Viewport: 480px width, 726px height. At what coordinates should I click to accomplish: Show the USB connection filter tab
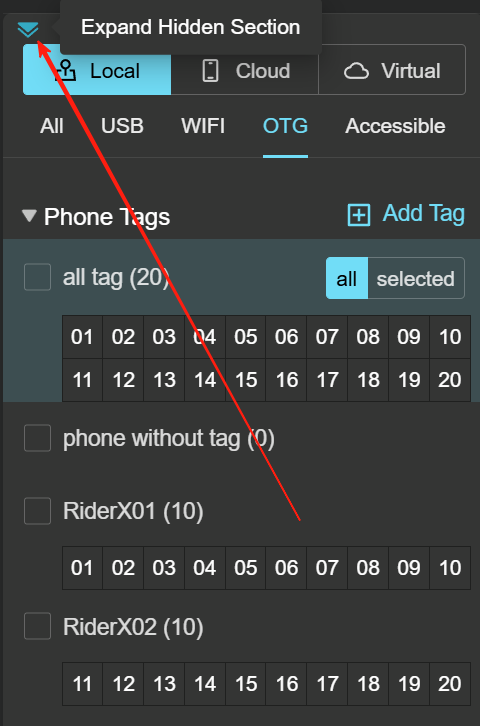click(x=122, y=126)
